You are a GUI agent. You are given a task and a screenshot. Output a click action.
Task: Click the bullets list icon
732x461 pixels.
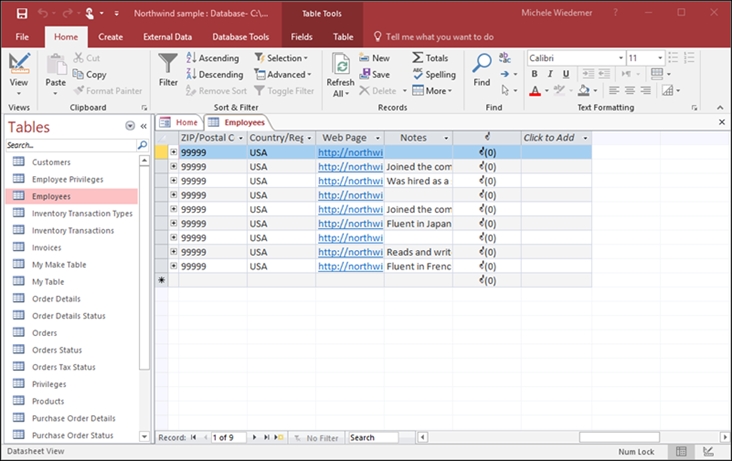point(673,57)
